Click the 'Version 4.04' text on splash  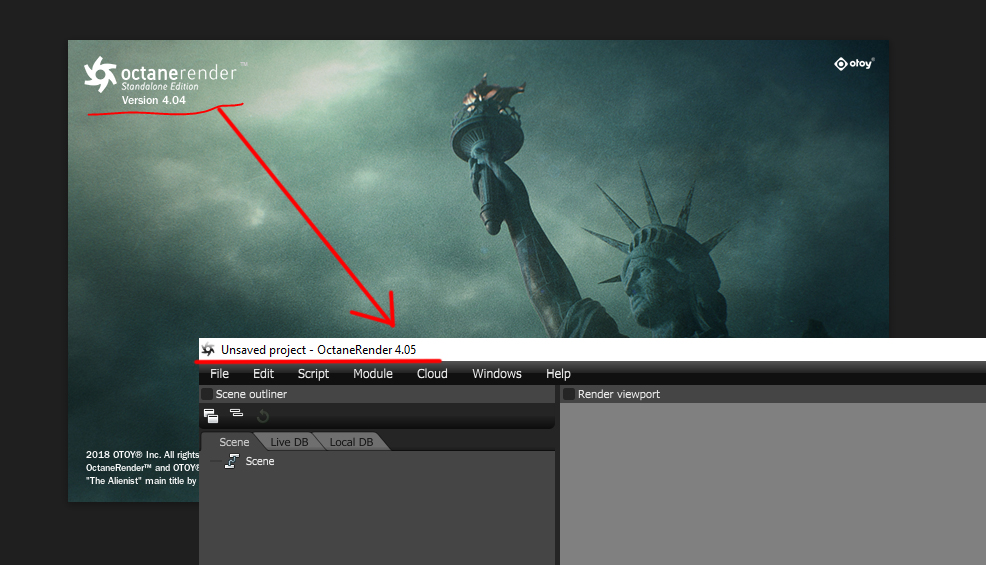(153, 100)
